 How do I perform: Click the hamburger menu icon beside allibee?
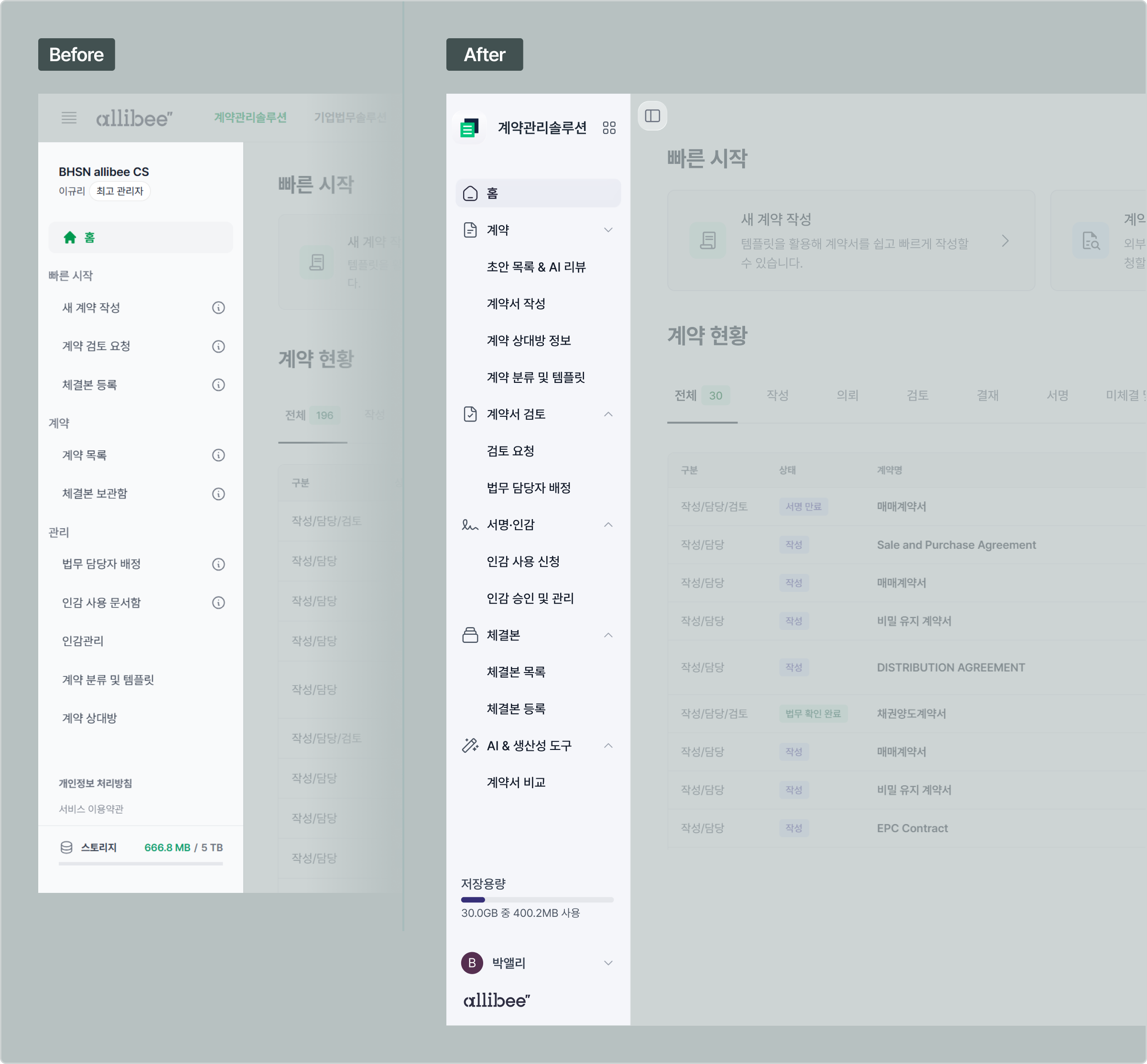(x=69, y=118)
